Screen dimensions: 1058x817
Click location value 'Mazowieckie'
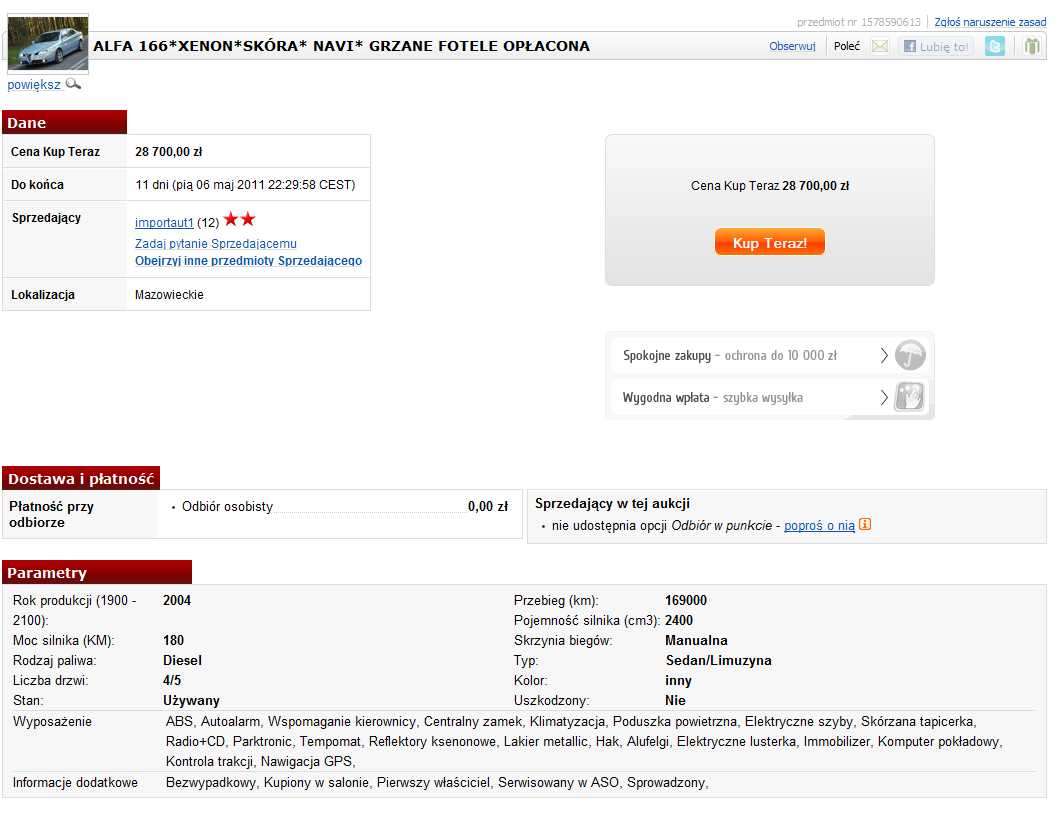(169, 295)
